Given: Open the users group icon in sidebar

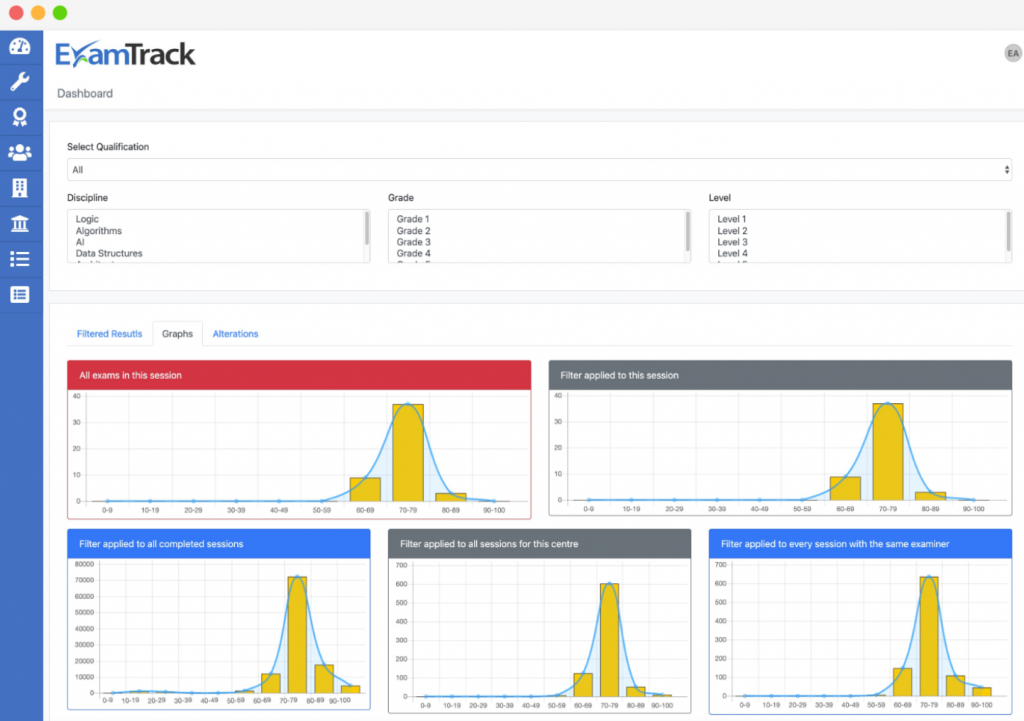Looking at the screenshot, I should [20, 152].
